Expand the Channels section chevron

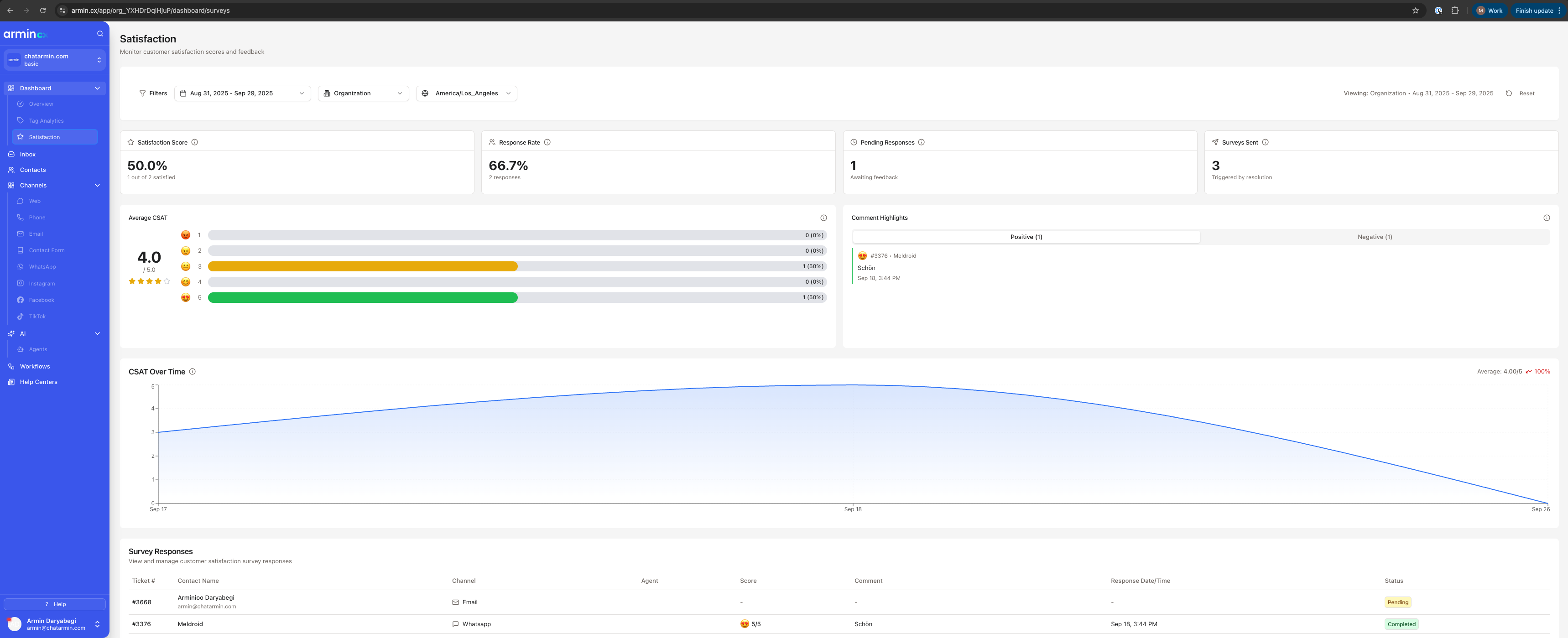point(97,185)
